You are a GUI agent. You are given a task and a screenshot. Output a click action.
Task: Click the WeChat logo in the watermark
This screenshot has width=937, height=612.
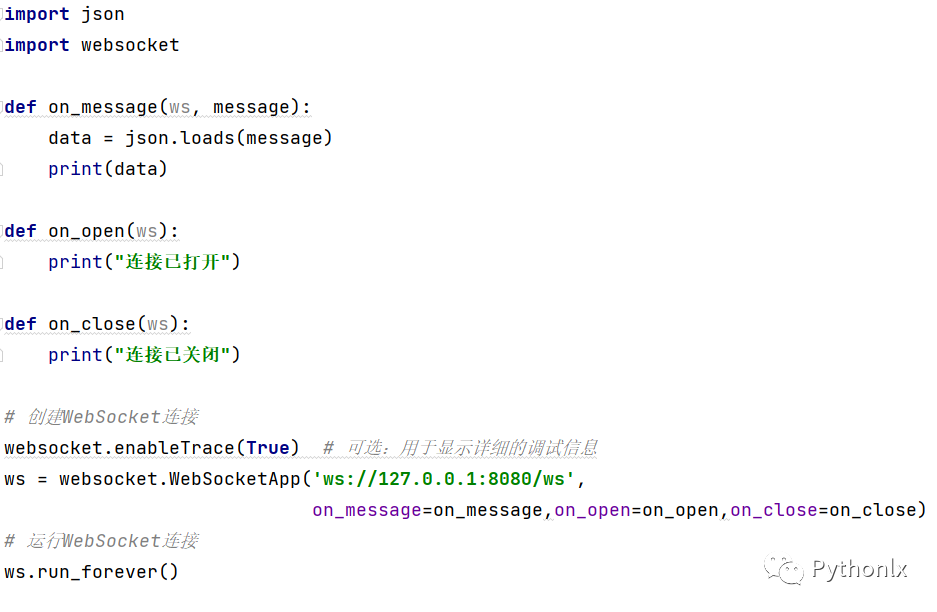(783, 569)
